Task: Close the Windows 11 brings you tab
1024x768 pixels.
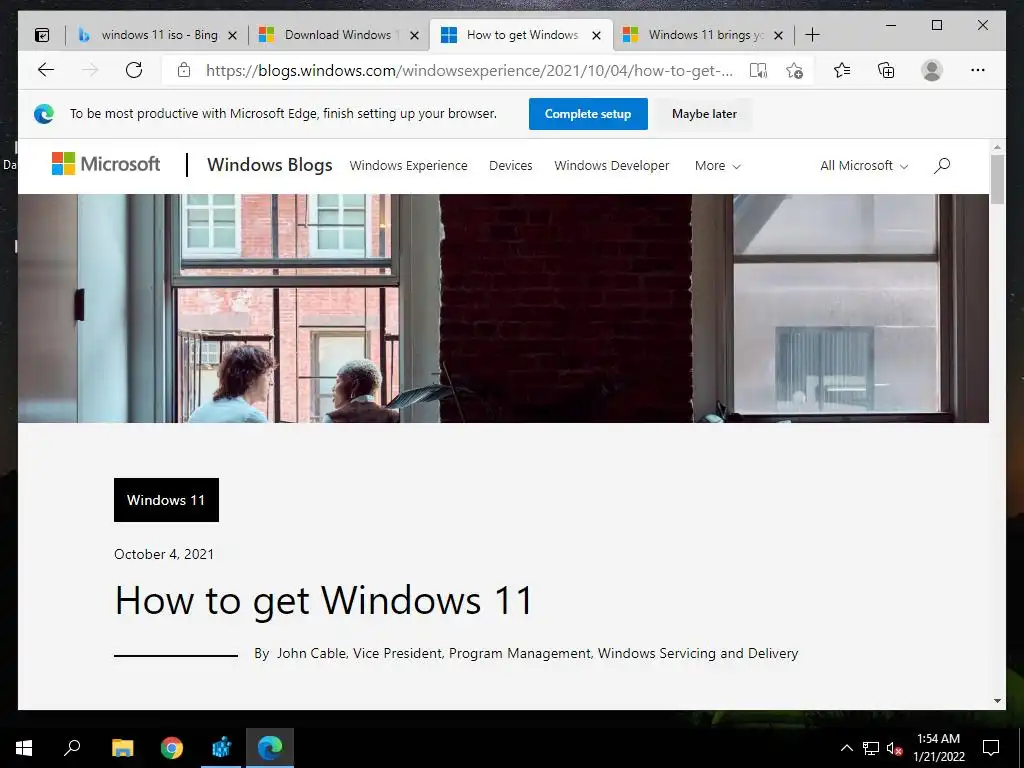Action: (x=778, y=35)
